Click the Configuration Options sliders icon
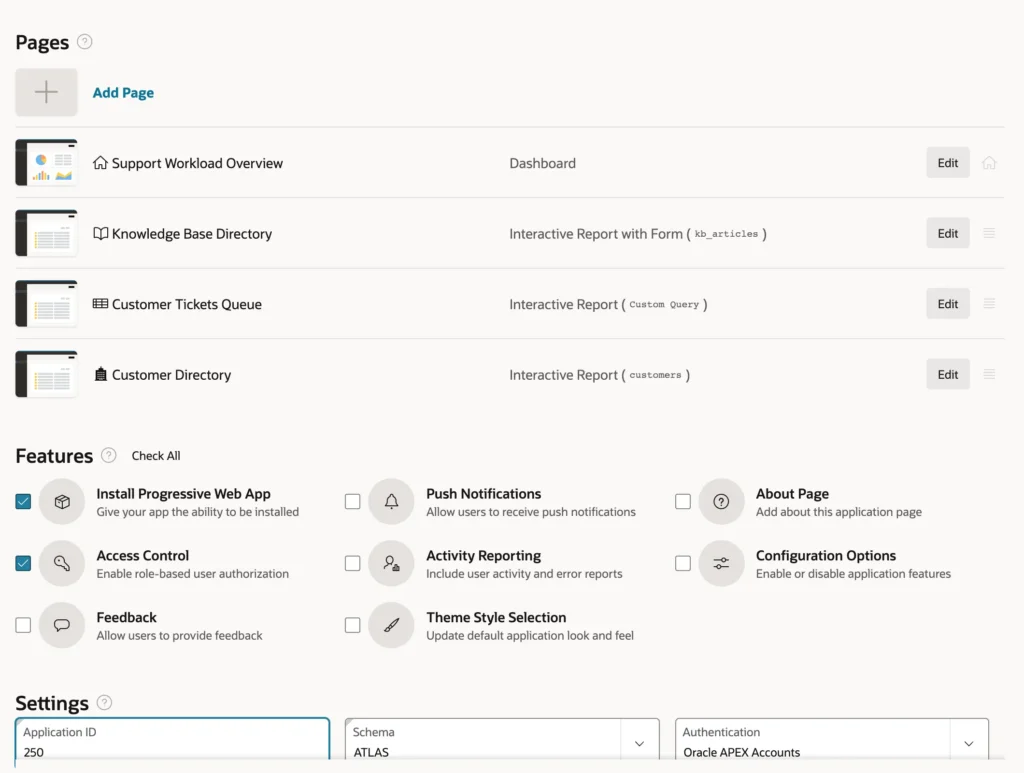Viewport: 1024px width, 773px height. pos(721,563)
